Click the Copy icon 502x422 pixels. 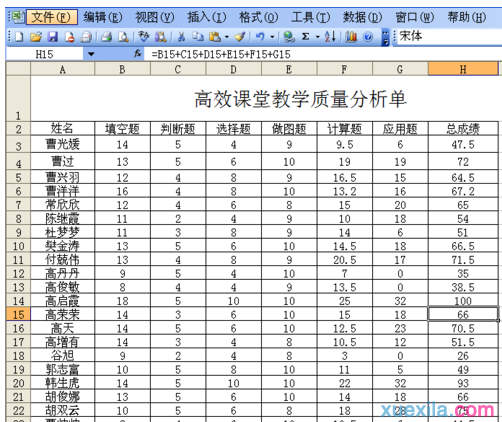tap(198, 37)
